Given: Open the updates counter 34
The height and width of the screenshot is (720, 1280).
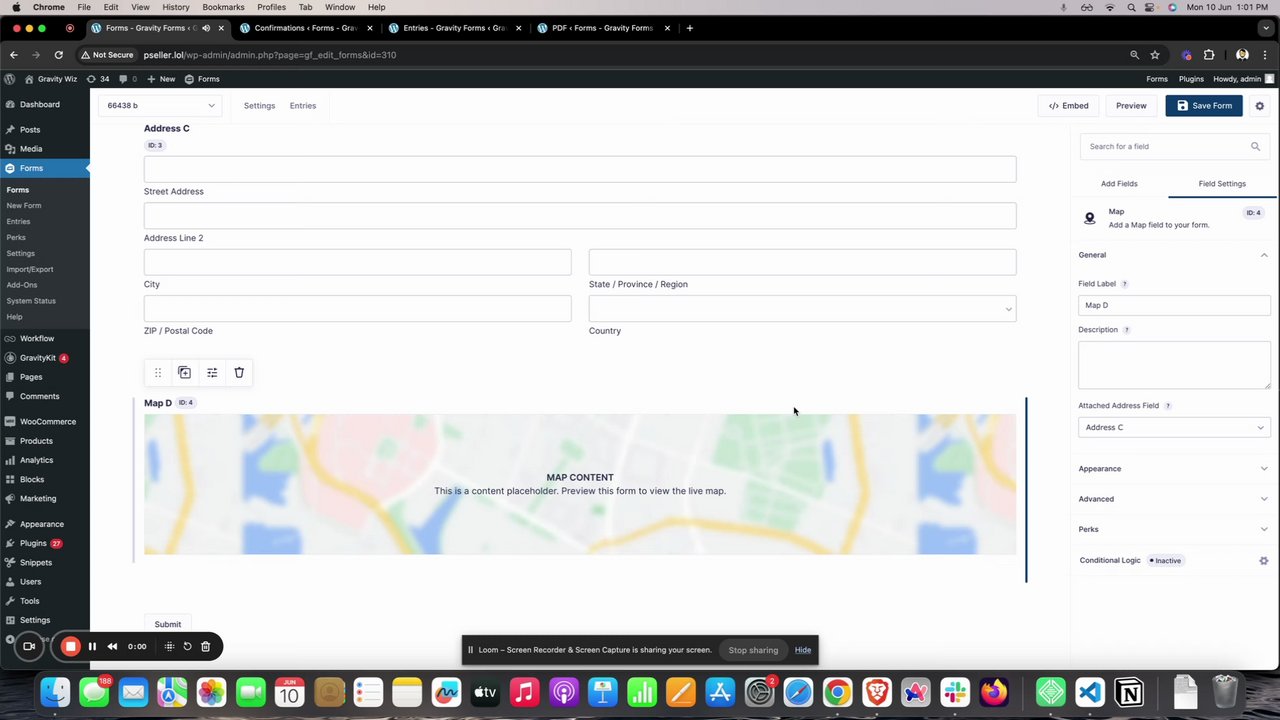Looking at the screenshot, I should [98, 79].
